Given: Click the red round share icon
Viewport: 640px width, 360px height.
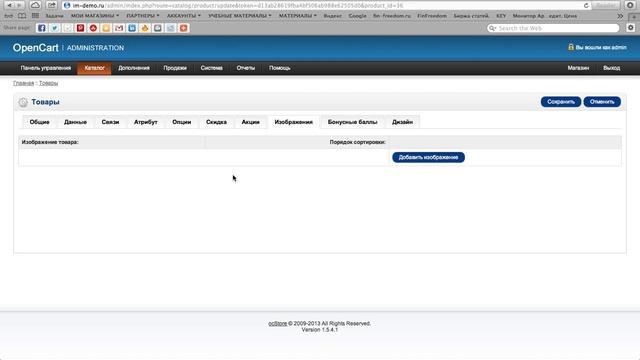Looking at the screenshot, I should 93,28.
